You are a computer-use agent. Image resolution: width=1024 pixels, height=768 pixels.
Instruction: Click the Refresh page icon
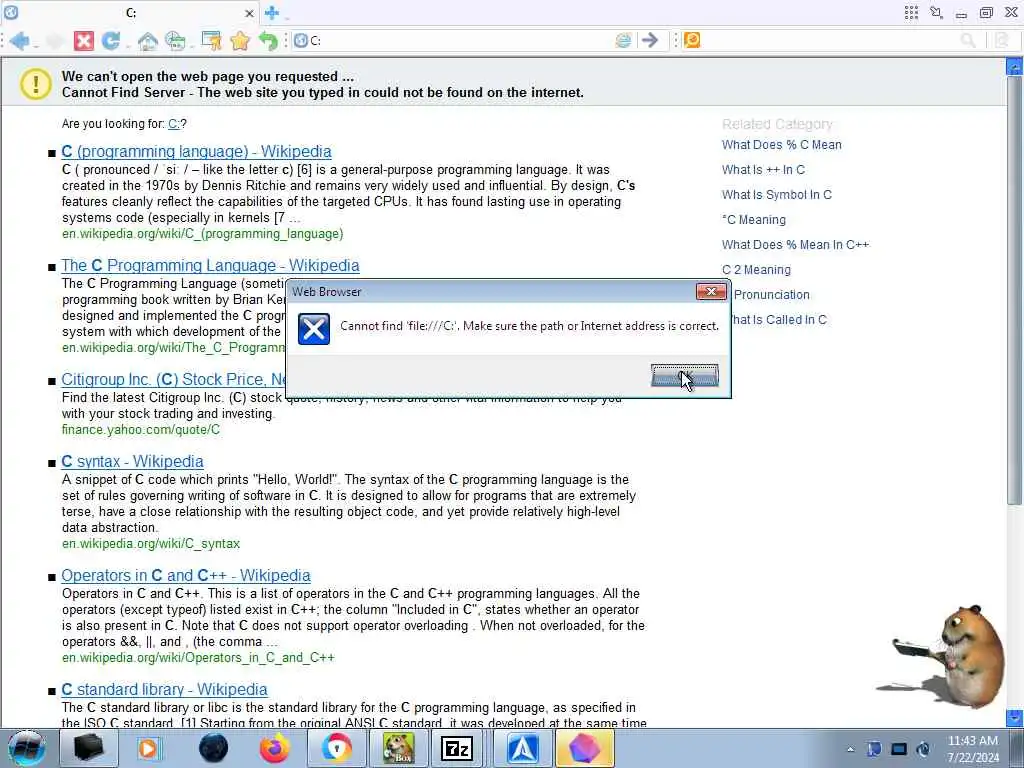tap(110, 41)
